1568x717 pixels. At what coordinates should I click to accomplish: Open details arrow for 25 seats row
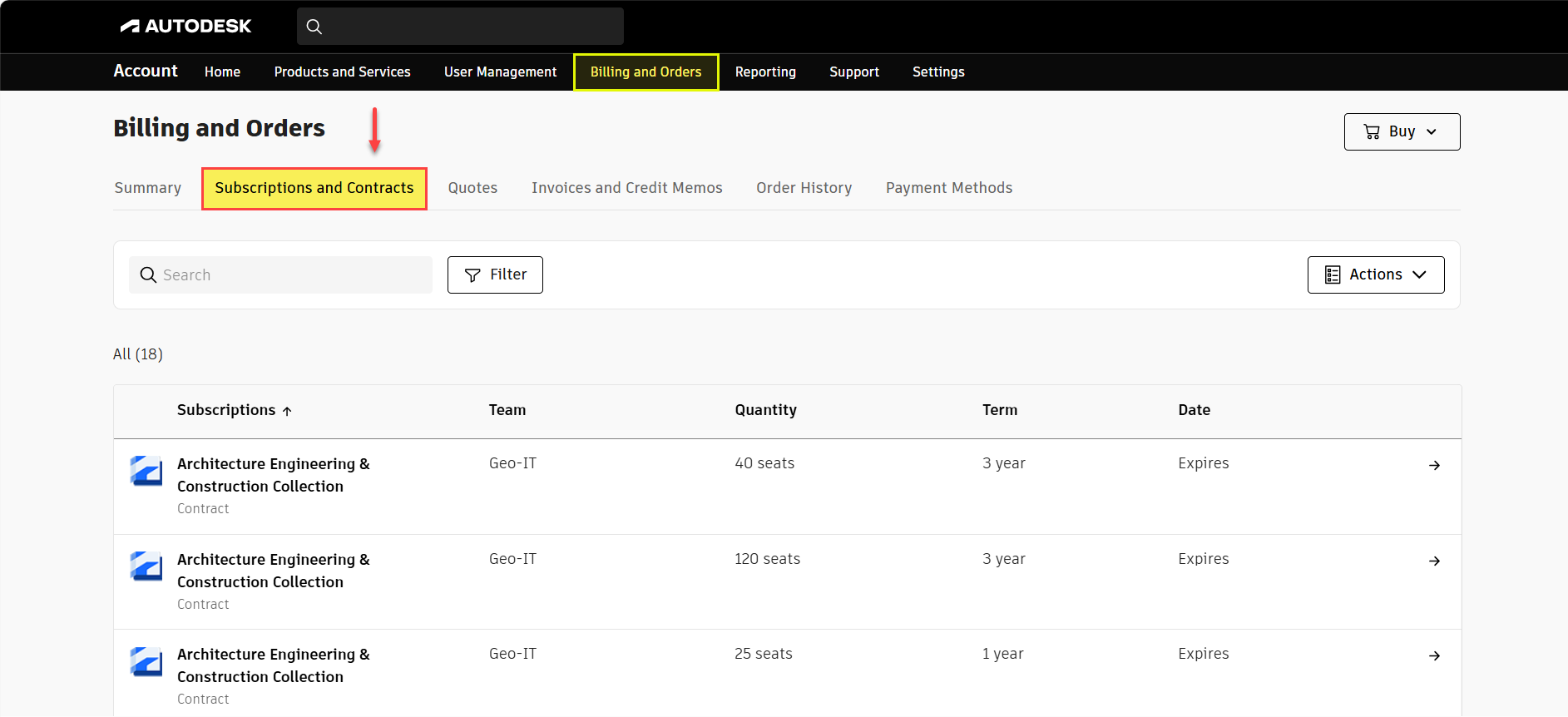click(x=1434, y=656)
